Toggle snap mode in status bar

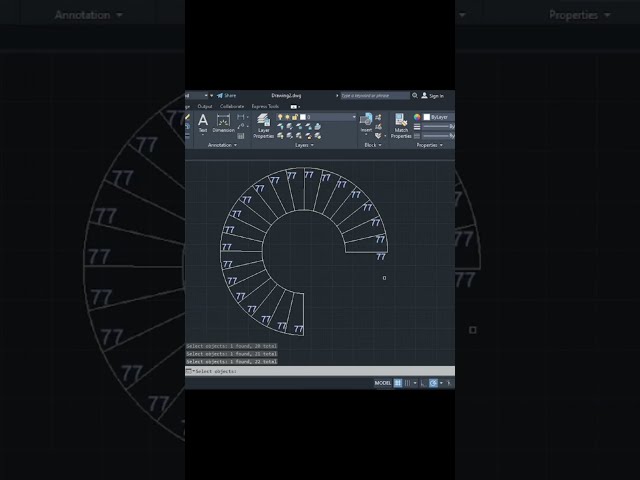[407, 383]
